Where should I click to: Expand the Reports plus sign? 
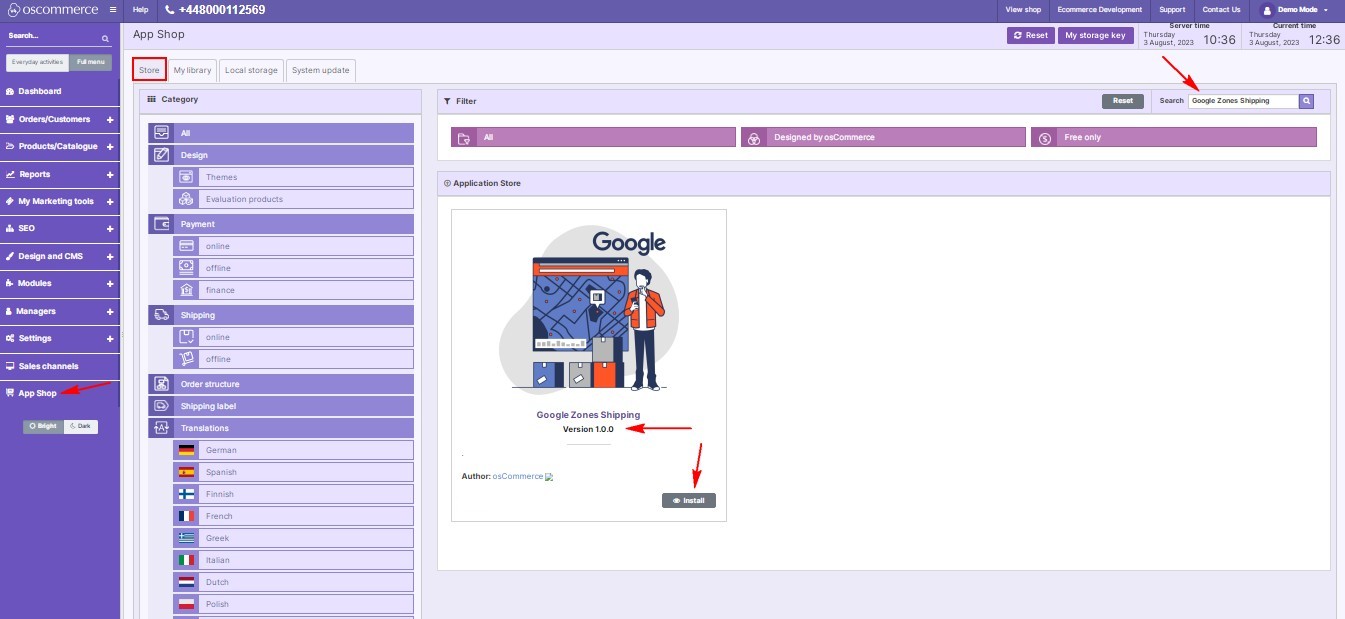(110, 175)
